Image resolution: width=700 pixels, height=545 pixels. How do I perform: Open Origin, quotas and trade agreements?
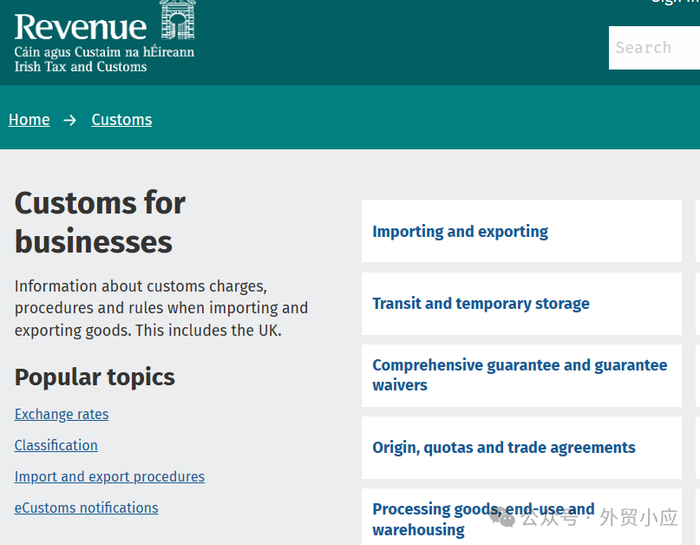503,448
